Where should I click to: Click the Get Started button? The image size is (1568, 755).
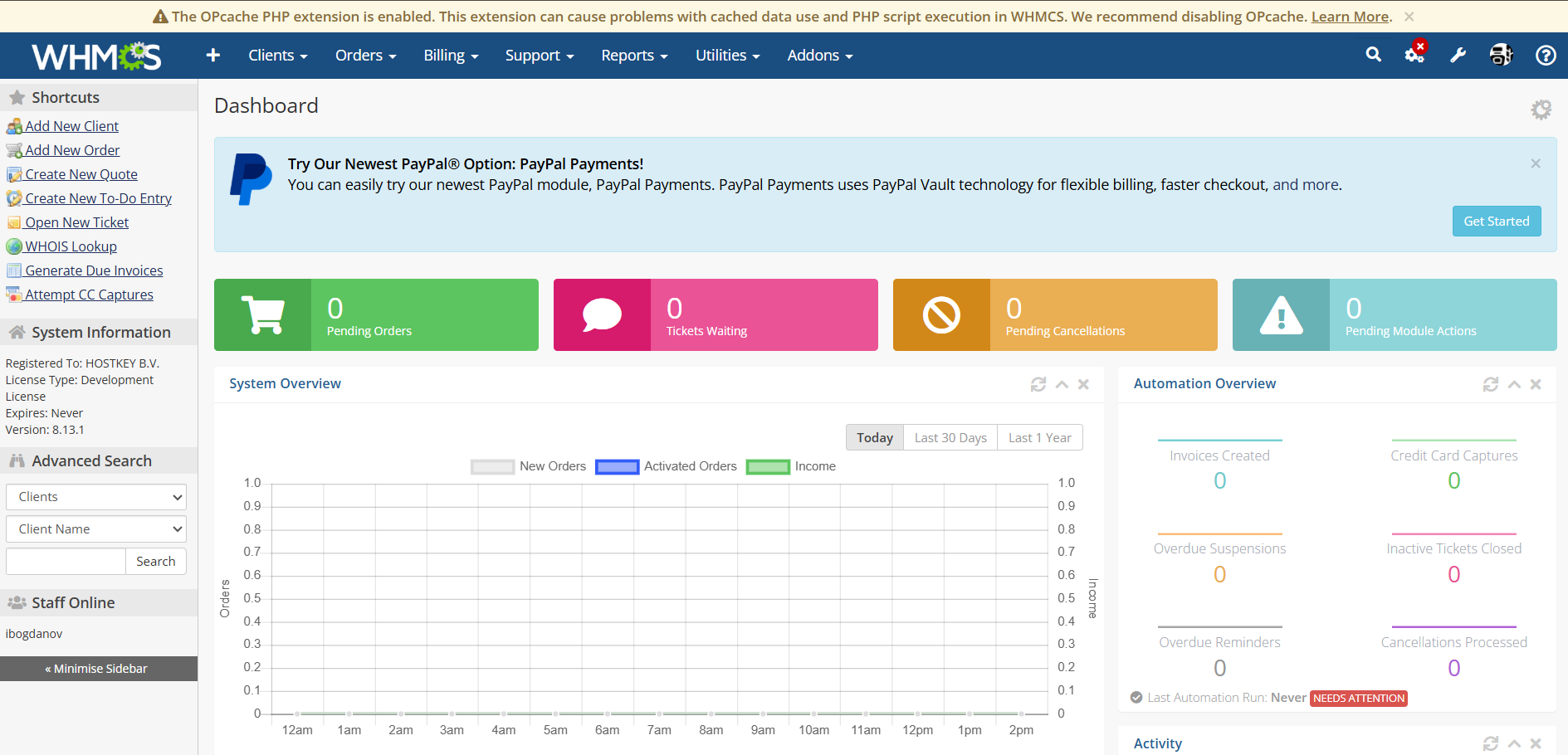pos(1496,222)
